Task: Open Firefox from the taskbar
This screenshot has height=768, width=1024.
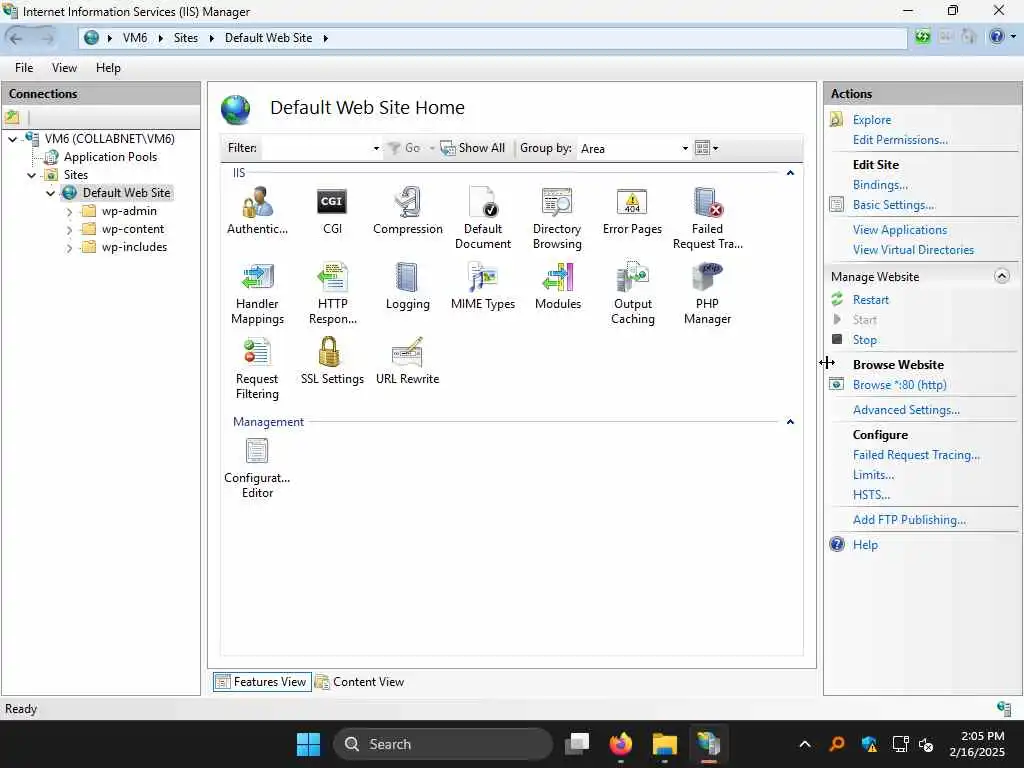Action: pyautogui.click(x=620, y=744)
